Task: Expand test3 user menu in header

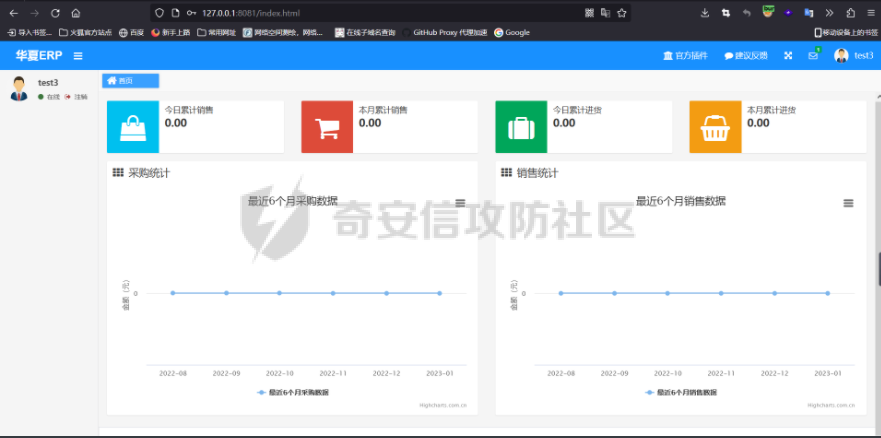Action: tap(855, 55)
